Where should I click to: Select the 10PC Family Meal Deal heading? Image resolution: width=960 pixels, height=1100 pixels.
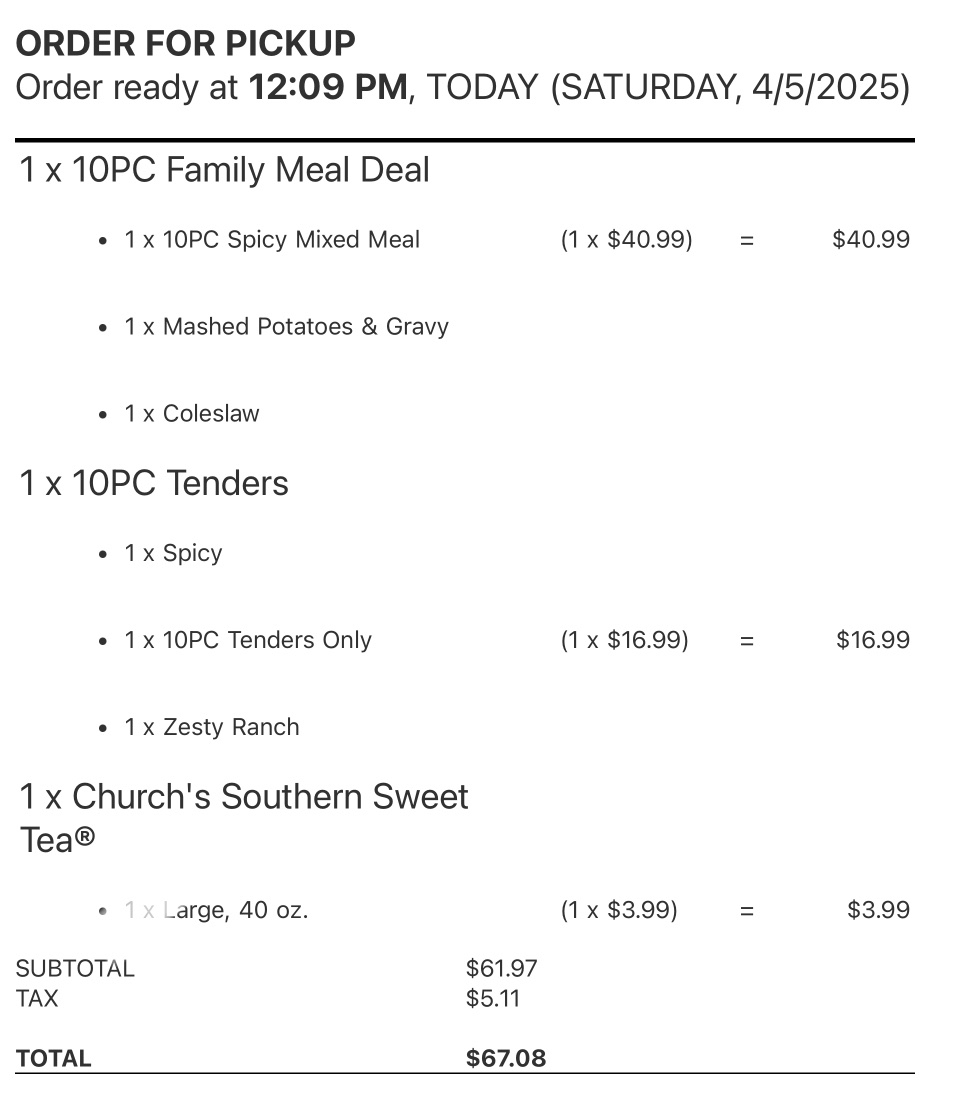coord(225,170)
